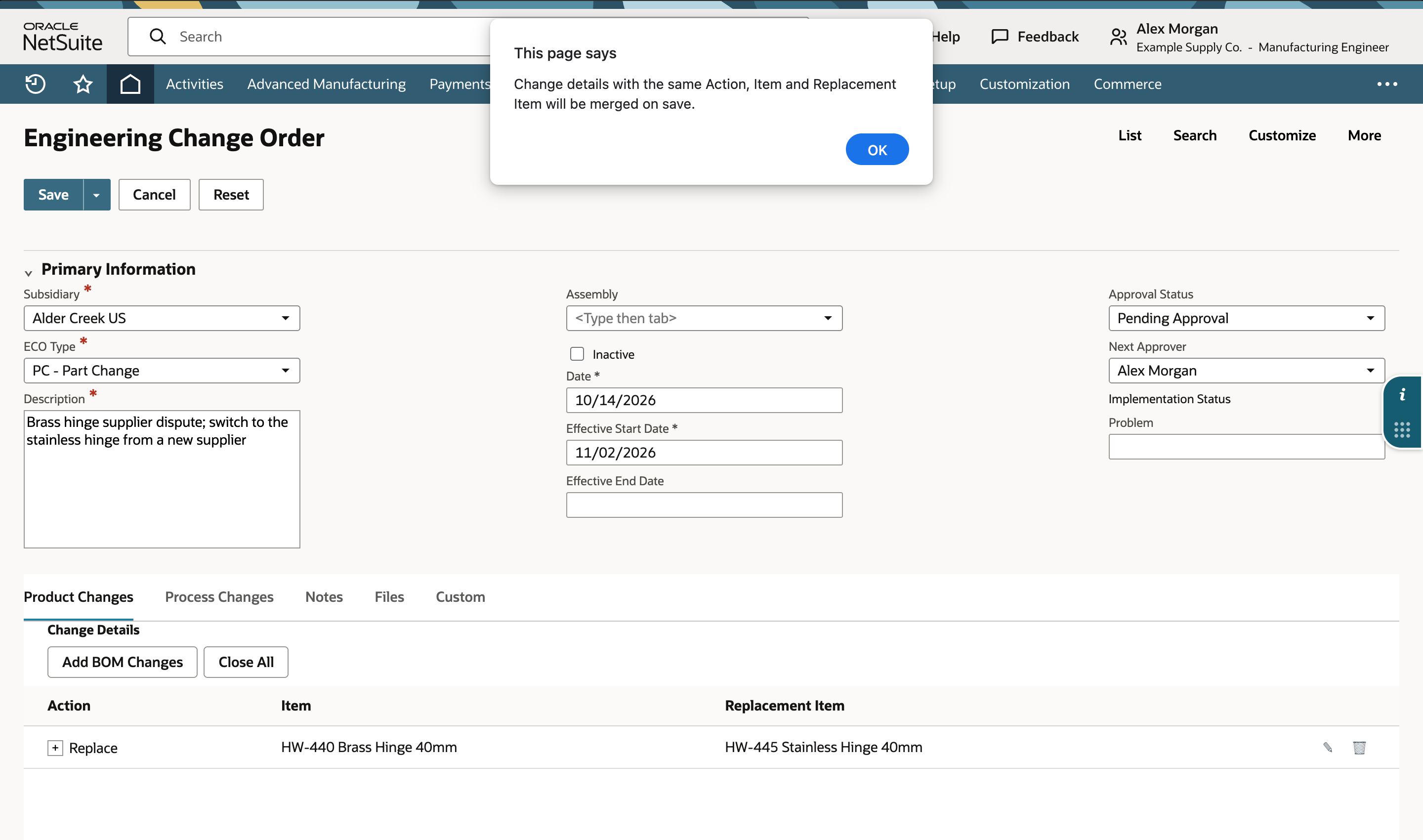Expand the Replace change detail row

55,748
